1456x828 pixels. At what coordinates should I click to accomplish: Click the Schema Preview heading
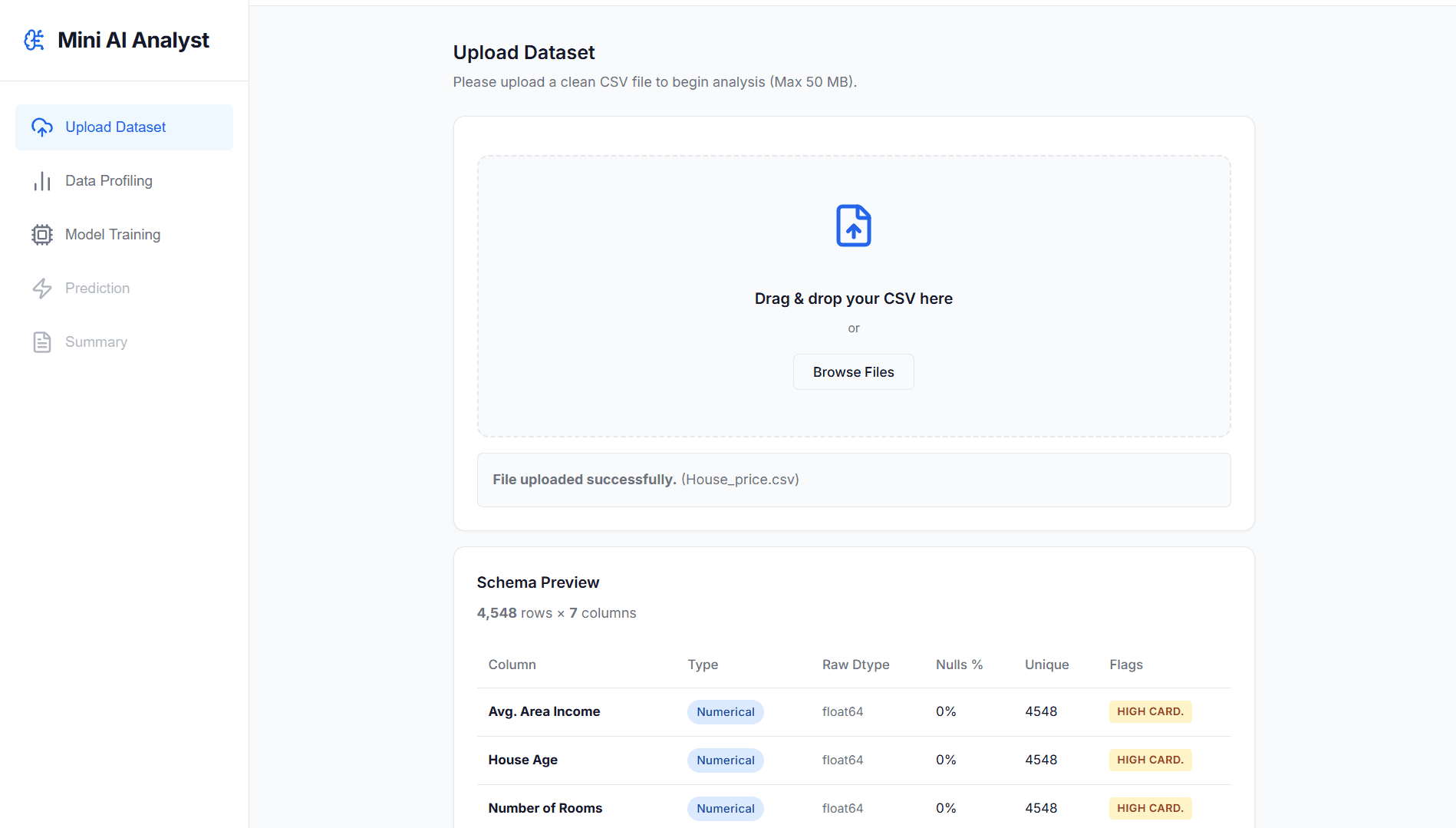coord(538,582)
